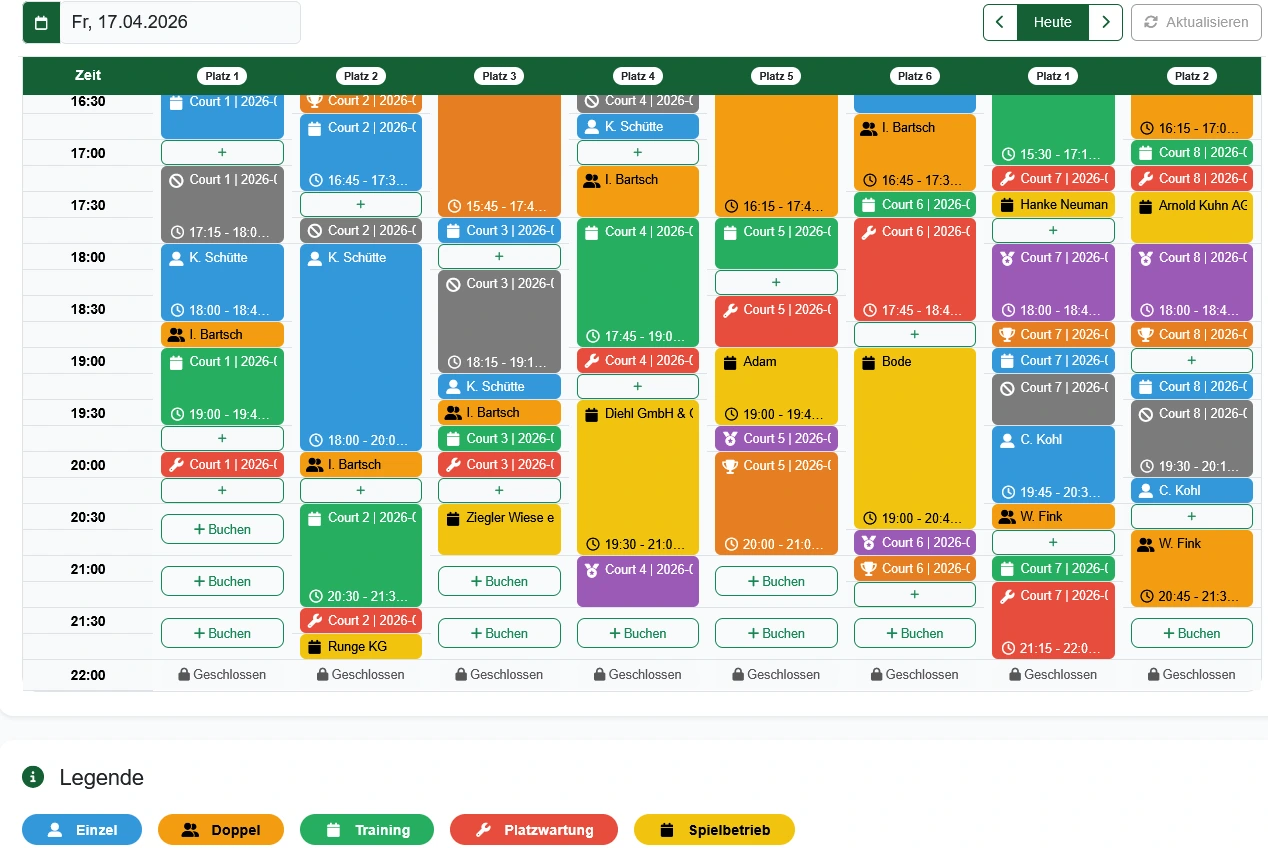
Task: Click the info icon next to Legende
Action: [x=34, y=777]
